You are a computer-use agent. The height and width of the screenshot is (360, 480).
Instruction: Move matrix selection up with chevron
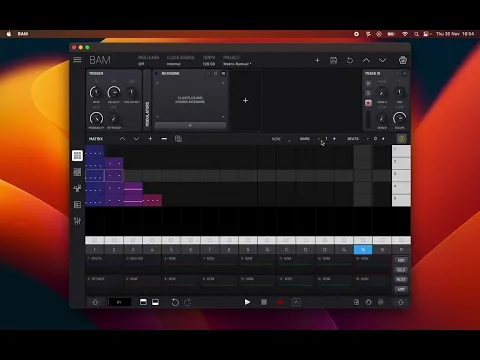click(122, 139)
